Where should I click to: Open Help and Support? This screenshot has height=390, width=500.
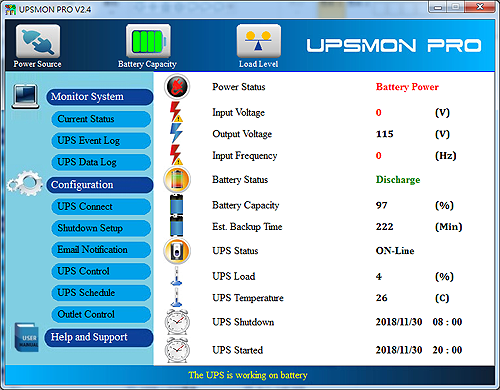(99, 337)
